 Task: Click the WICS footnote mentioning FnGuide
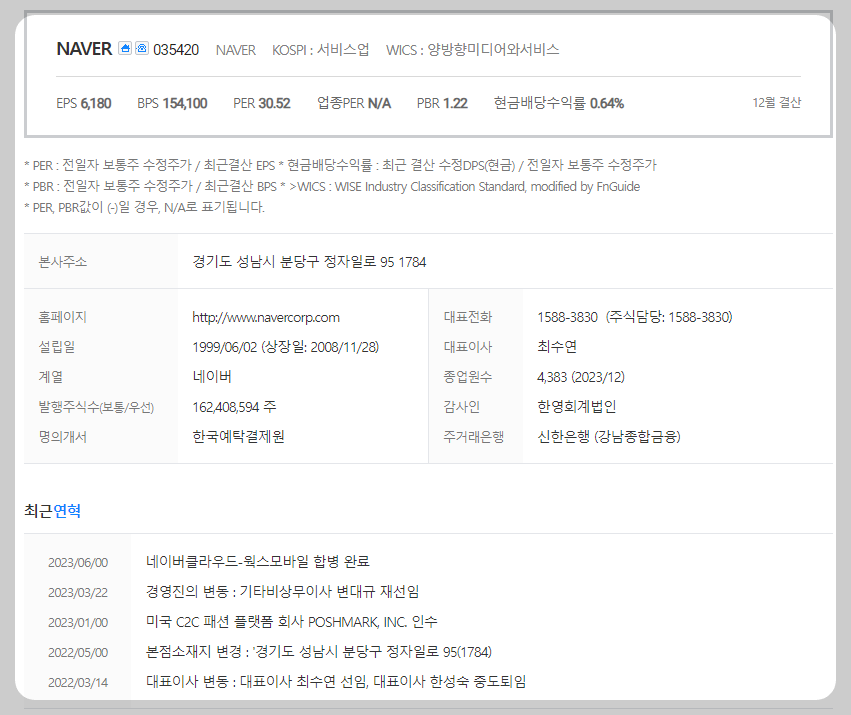332,186
